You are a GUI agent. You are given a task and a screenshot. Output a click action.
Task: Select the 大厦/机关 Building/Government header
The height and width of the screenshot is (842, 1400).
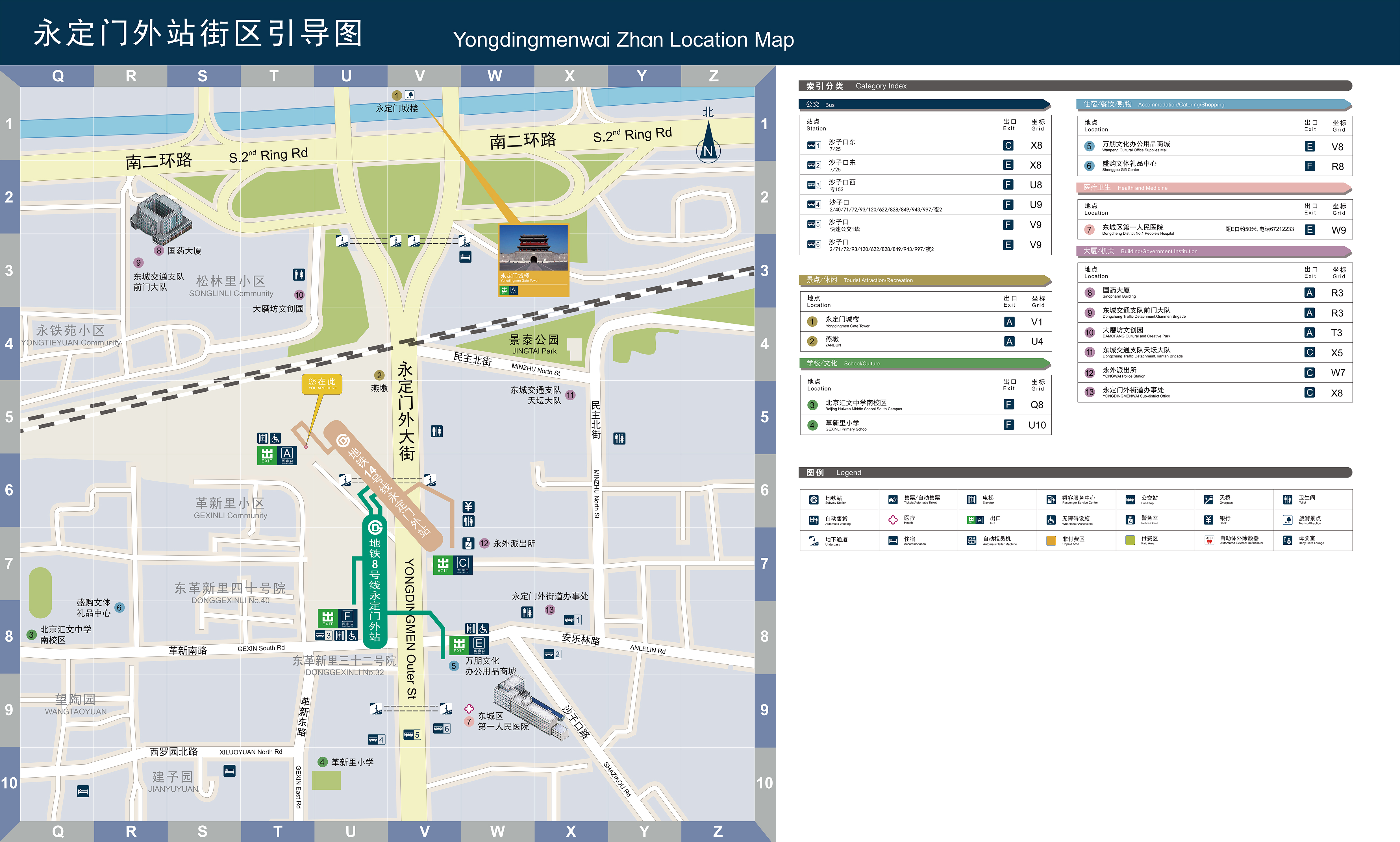click(1214, 251)
